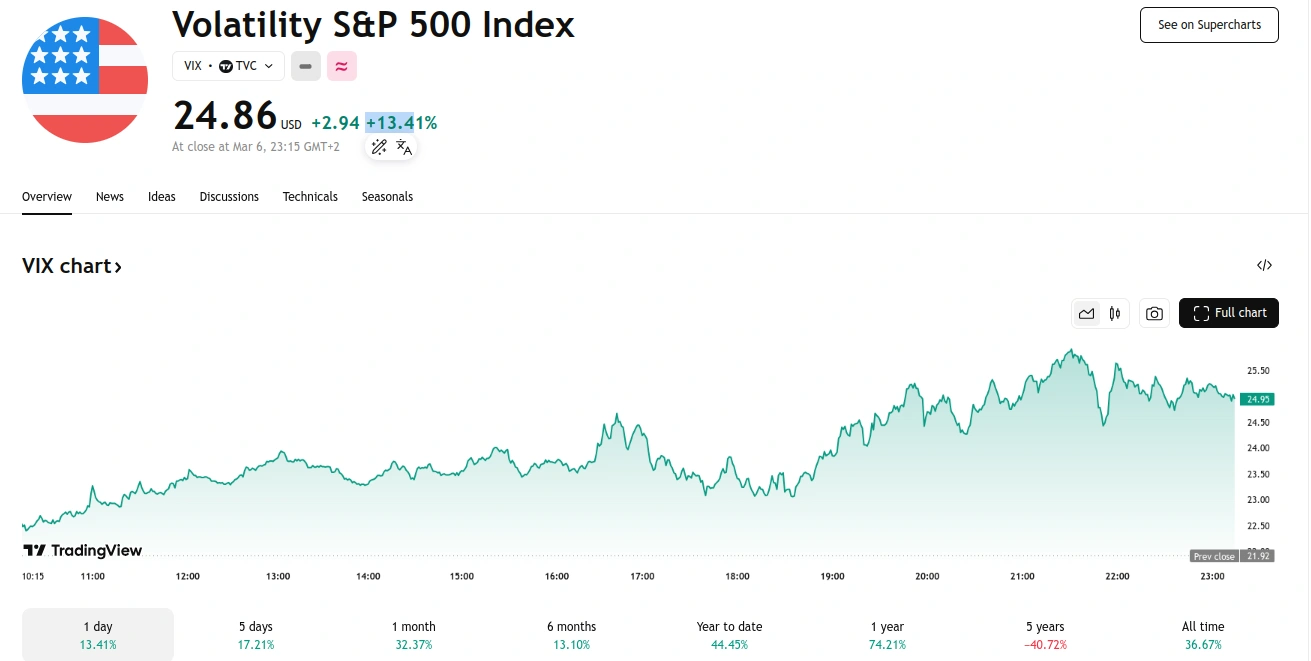Switch to area chart view
Viewport: 1311px width, 661px height.
[x=1086, y=313]
